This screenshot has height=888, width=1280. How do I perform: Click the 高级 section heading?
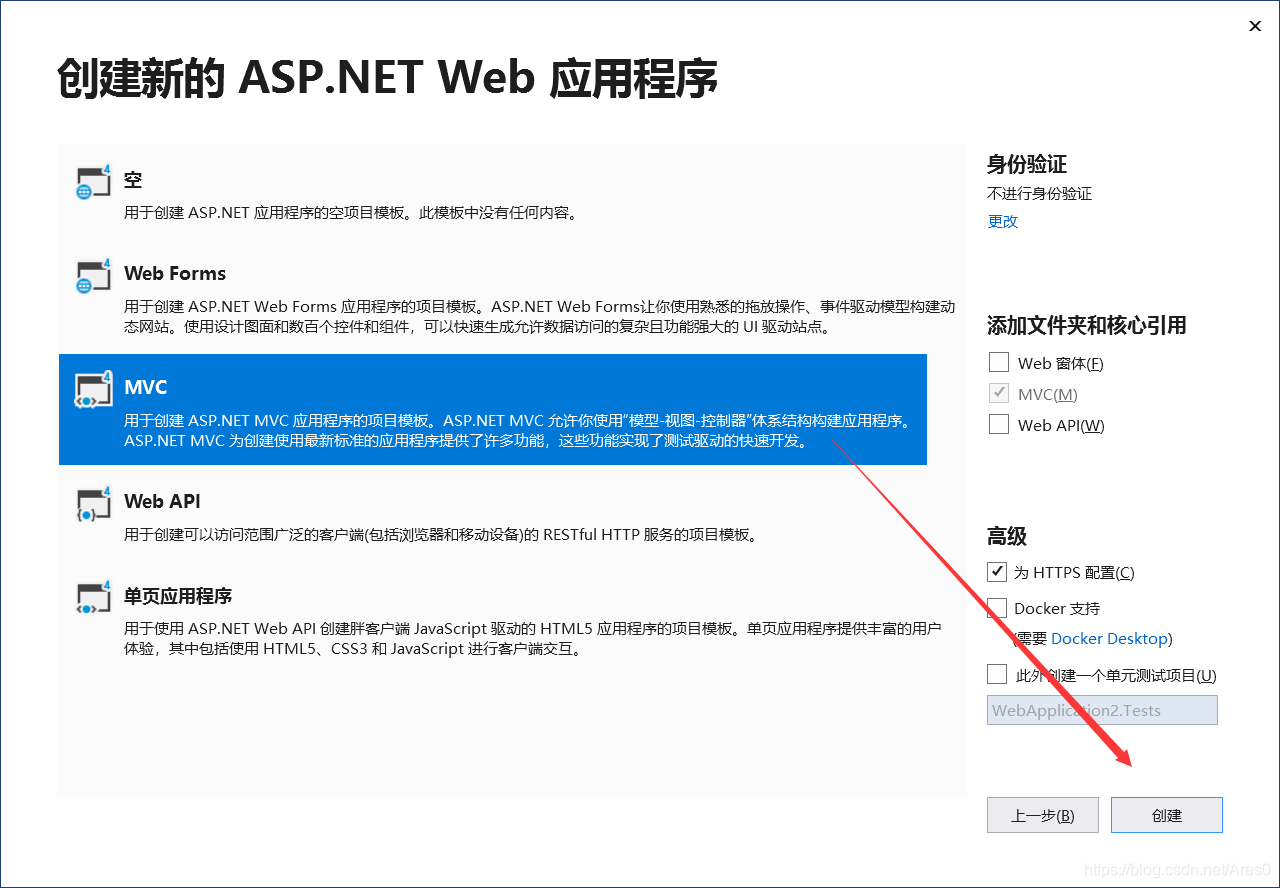[x=1007, y=536]
